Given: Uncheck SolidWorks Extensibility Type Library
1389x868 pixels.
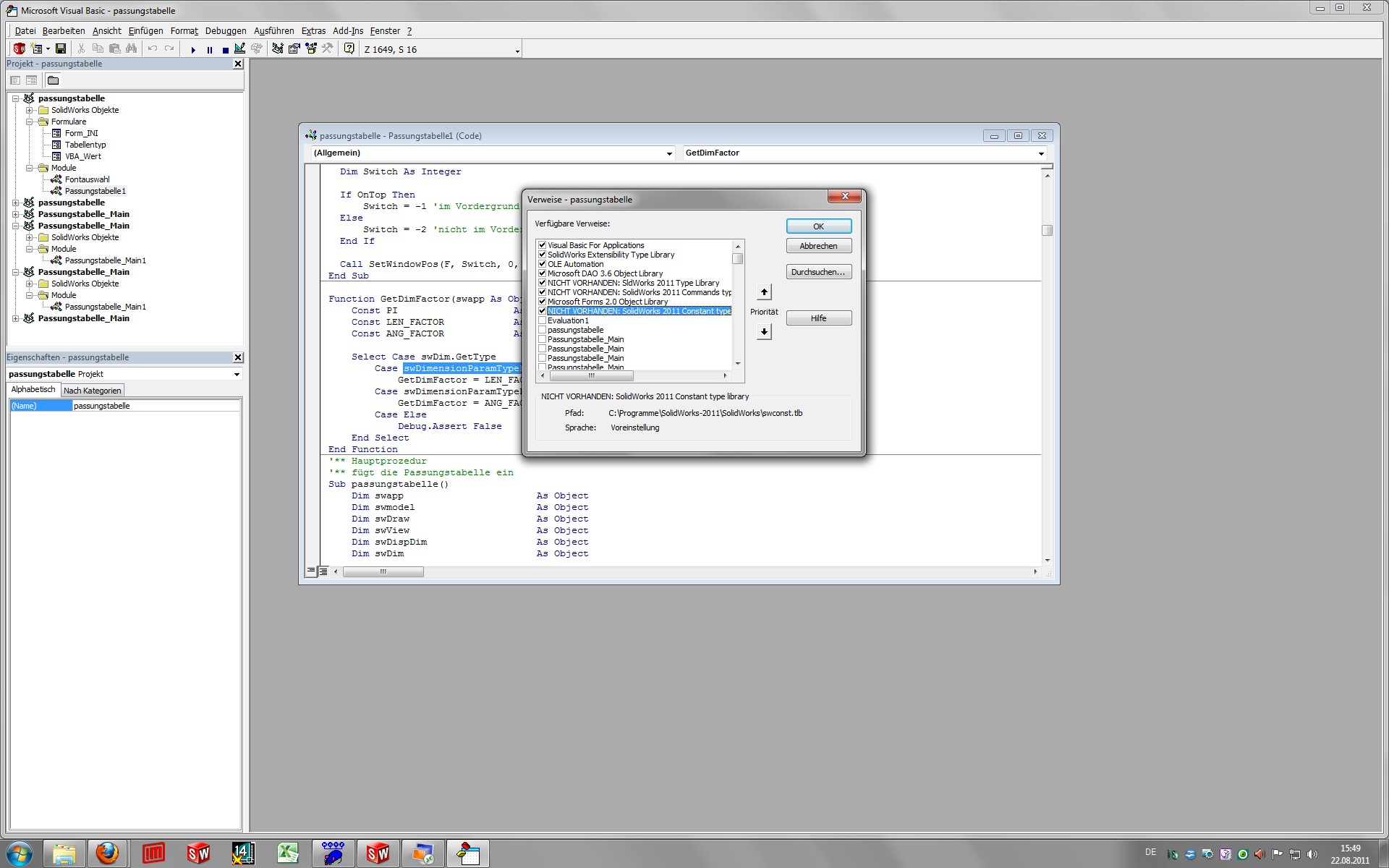Looking at the screenshot, I should tap(542, 255).
